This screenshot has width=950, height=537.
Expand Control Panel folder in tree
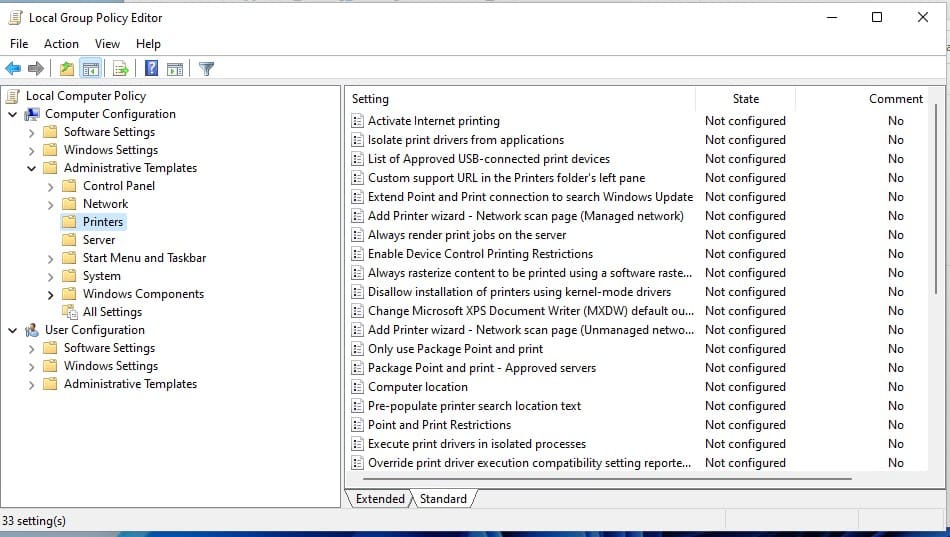51,186
